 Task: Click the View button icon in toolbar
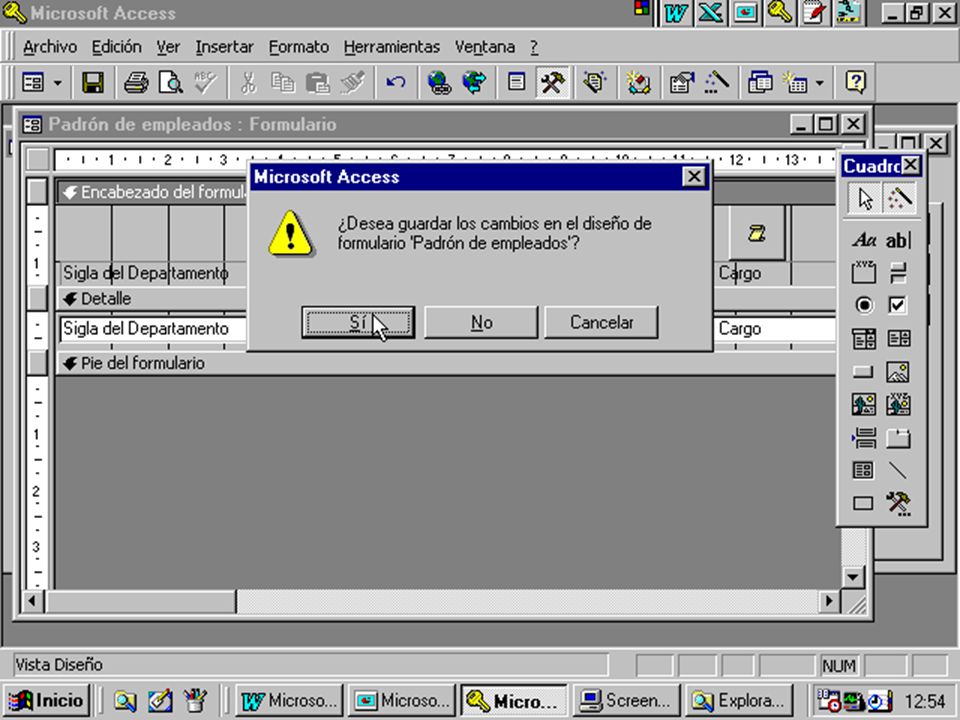[x=32, y=82]
